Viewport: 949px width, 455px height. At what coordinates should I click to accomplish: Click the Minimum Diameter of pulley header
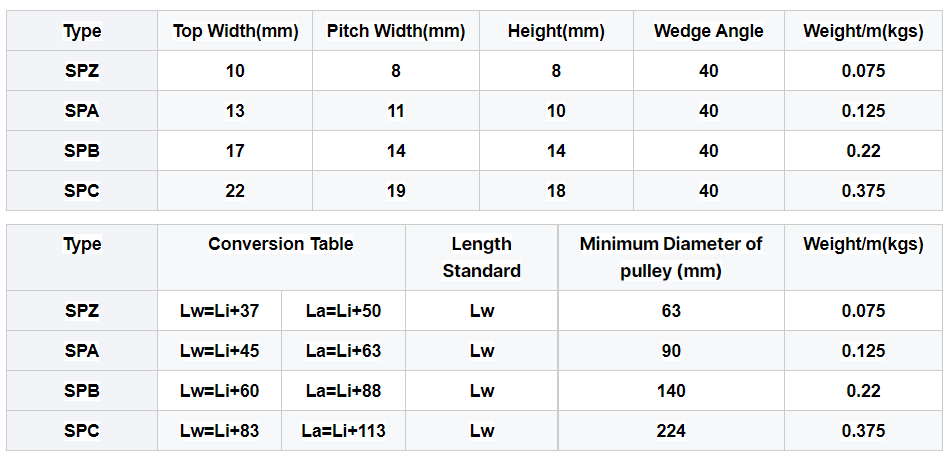671,257
